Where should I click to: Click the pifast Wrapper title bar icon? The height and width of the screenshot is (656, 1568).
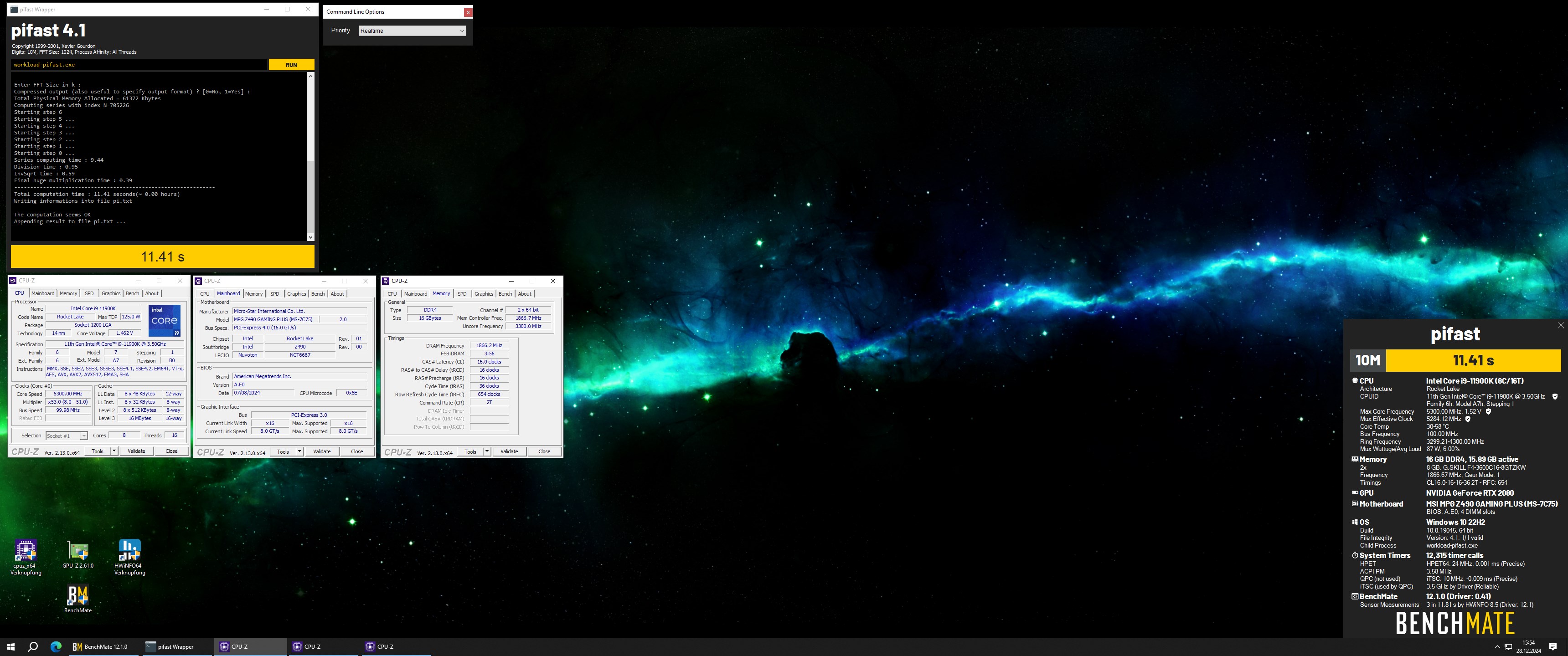pos(14,9)
